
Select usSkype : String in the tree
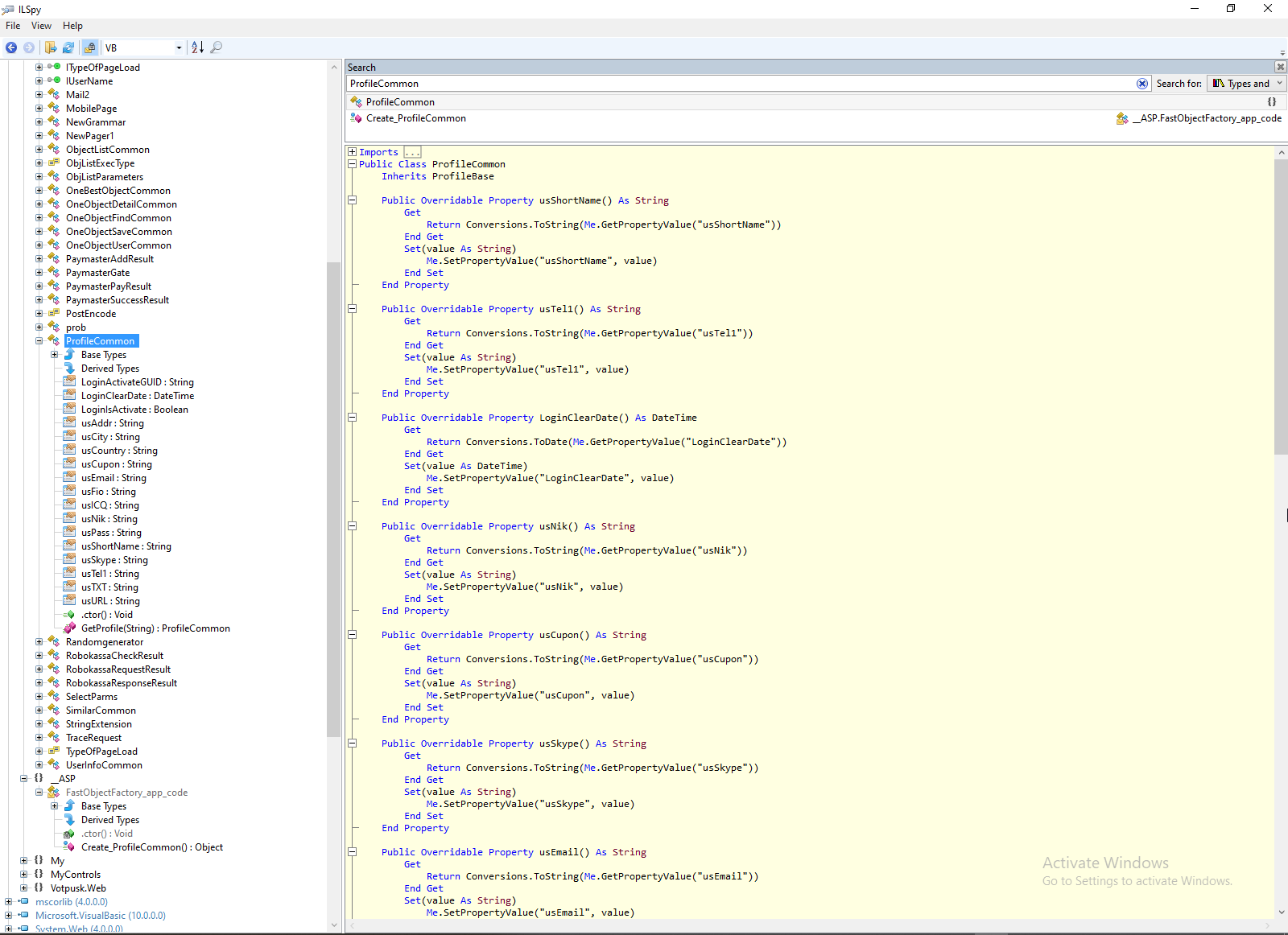114,560
